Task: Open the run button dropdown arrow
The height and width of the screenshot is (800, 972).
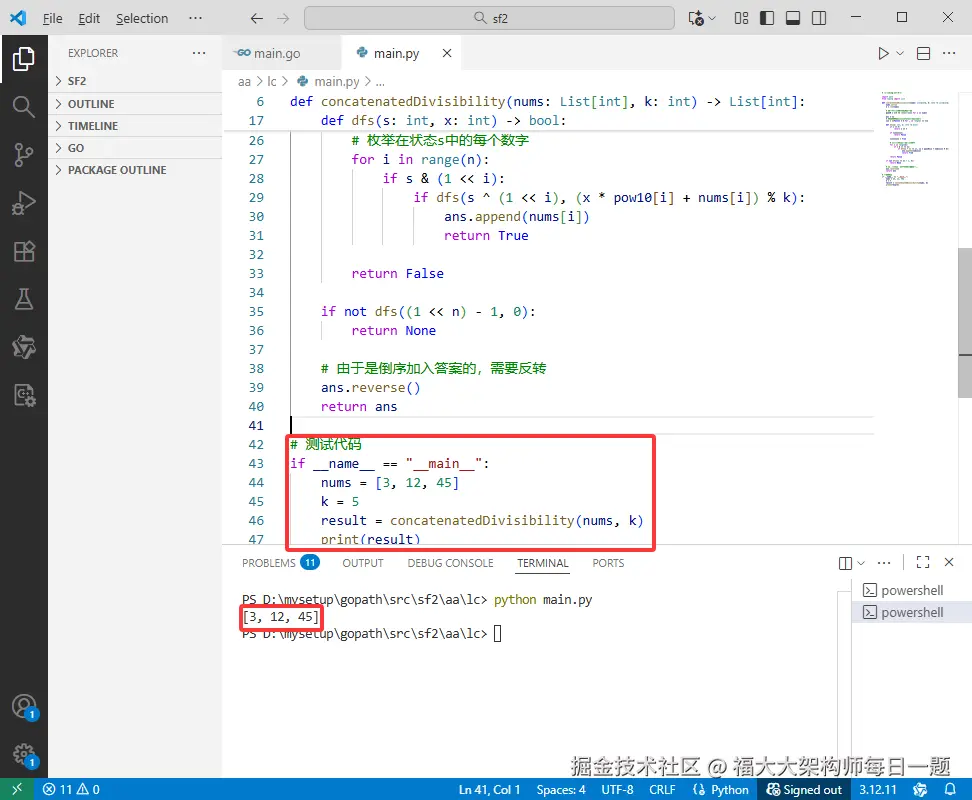Action: point(900,53)
